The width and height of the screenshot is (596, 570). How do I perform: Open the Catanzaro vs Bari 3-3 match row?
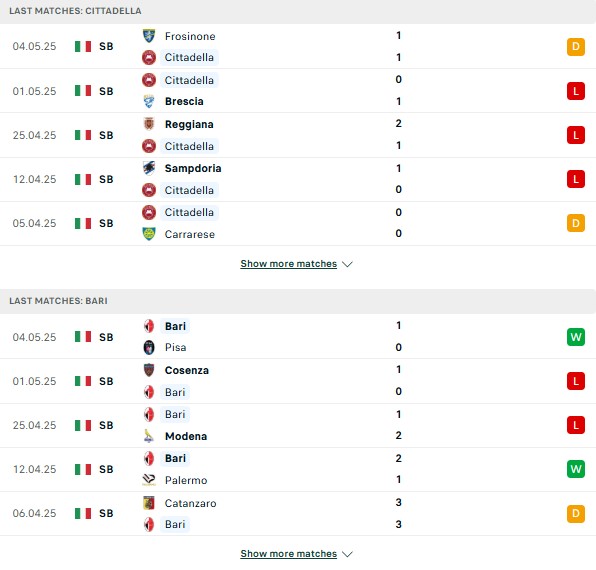298,513
